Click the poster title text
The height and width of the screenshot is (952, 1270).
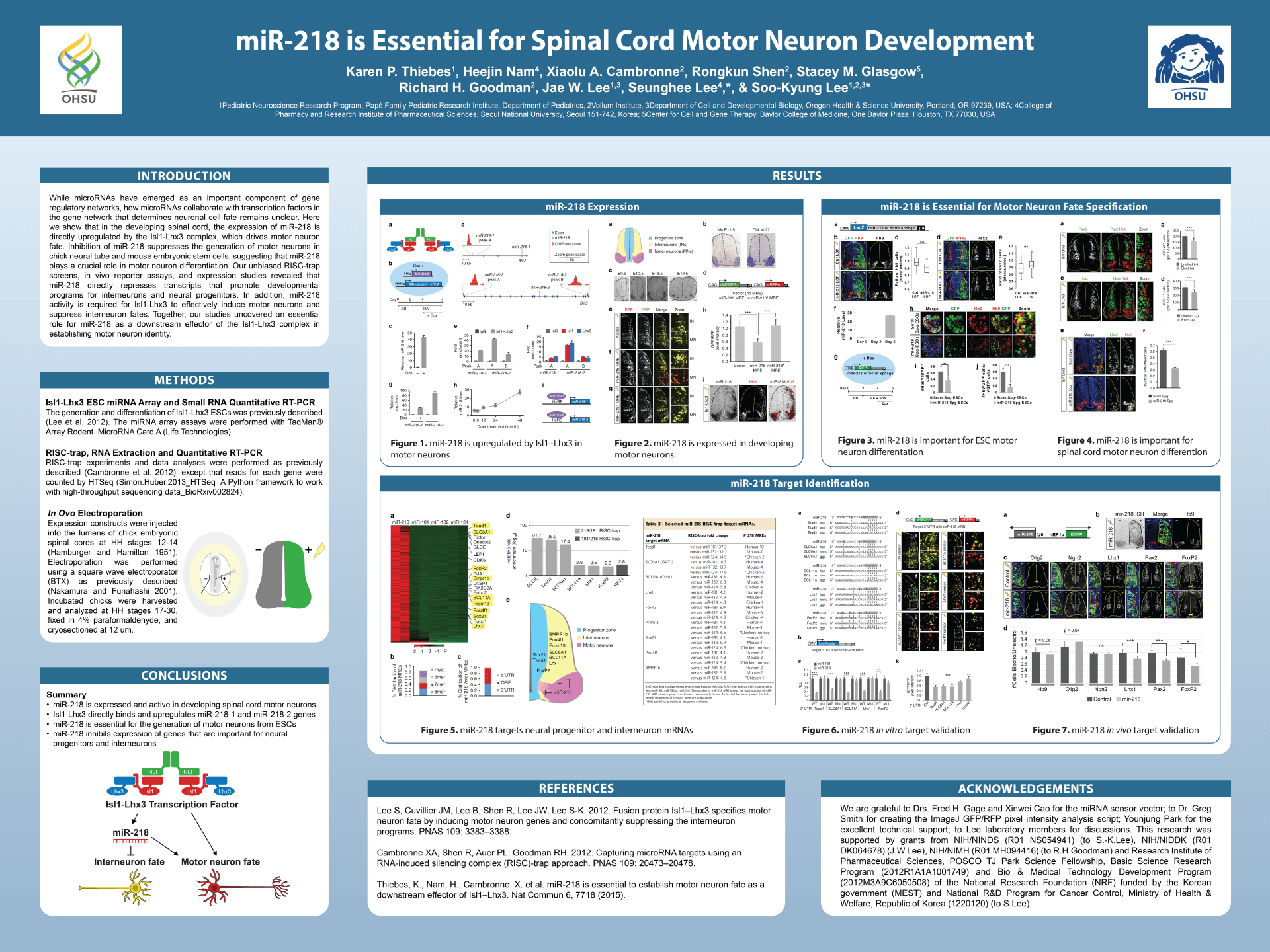pyautogui.click(x=634, y=41)
